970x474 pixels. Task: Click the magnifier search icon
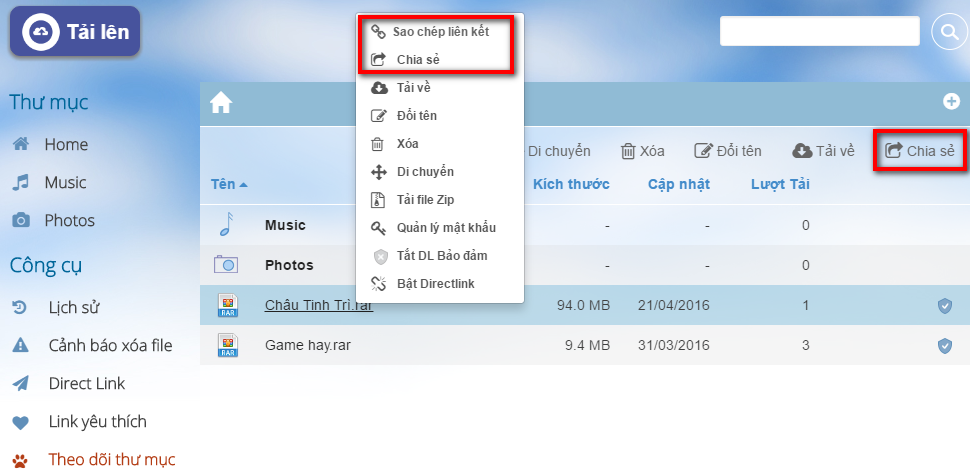[947, 32]
